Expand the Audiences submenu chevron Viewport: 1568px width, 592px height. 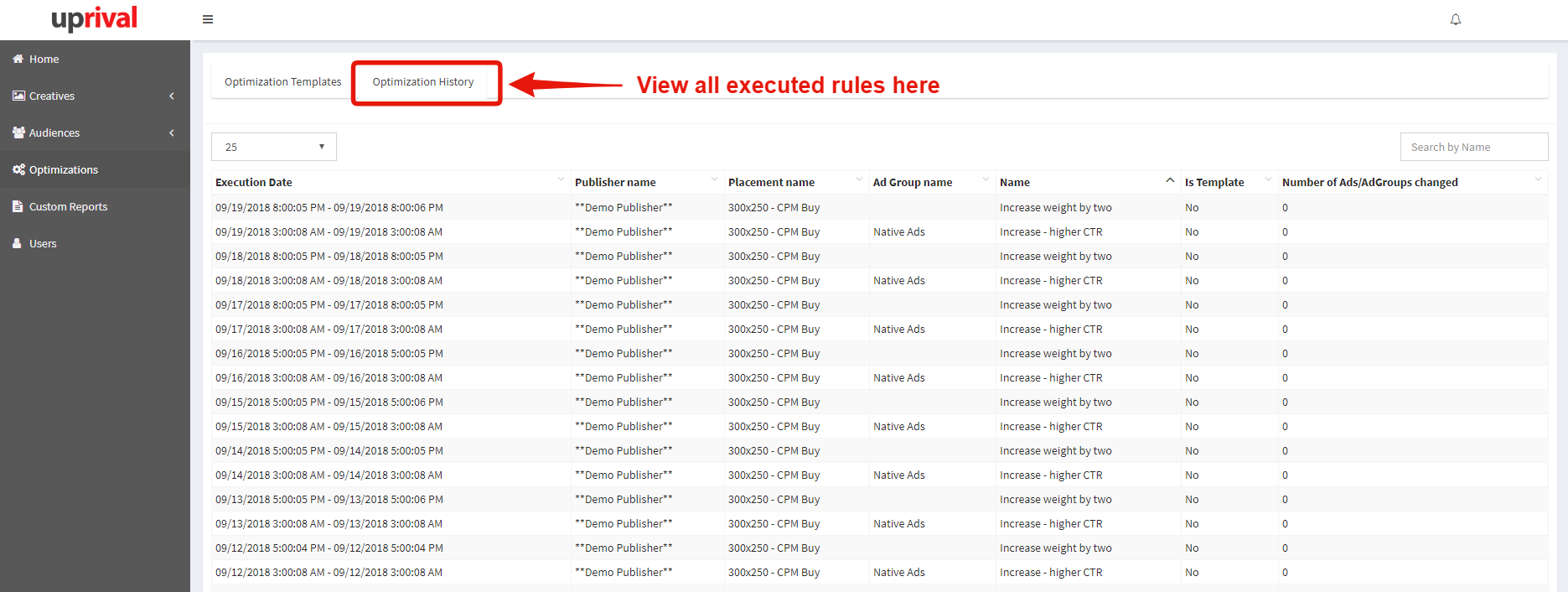(172, 132)
